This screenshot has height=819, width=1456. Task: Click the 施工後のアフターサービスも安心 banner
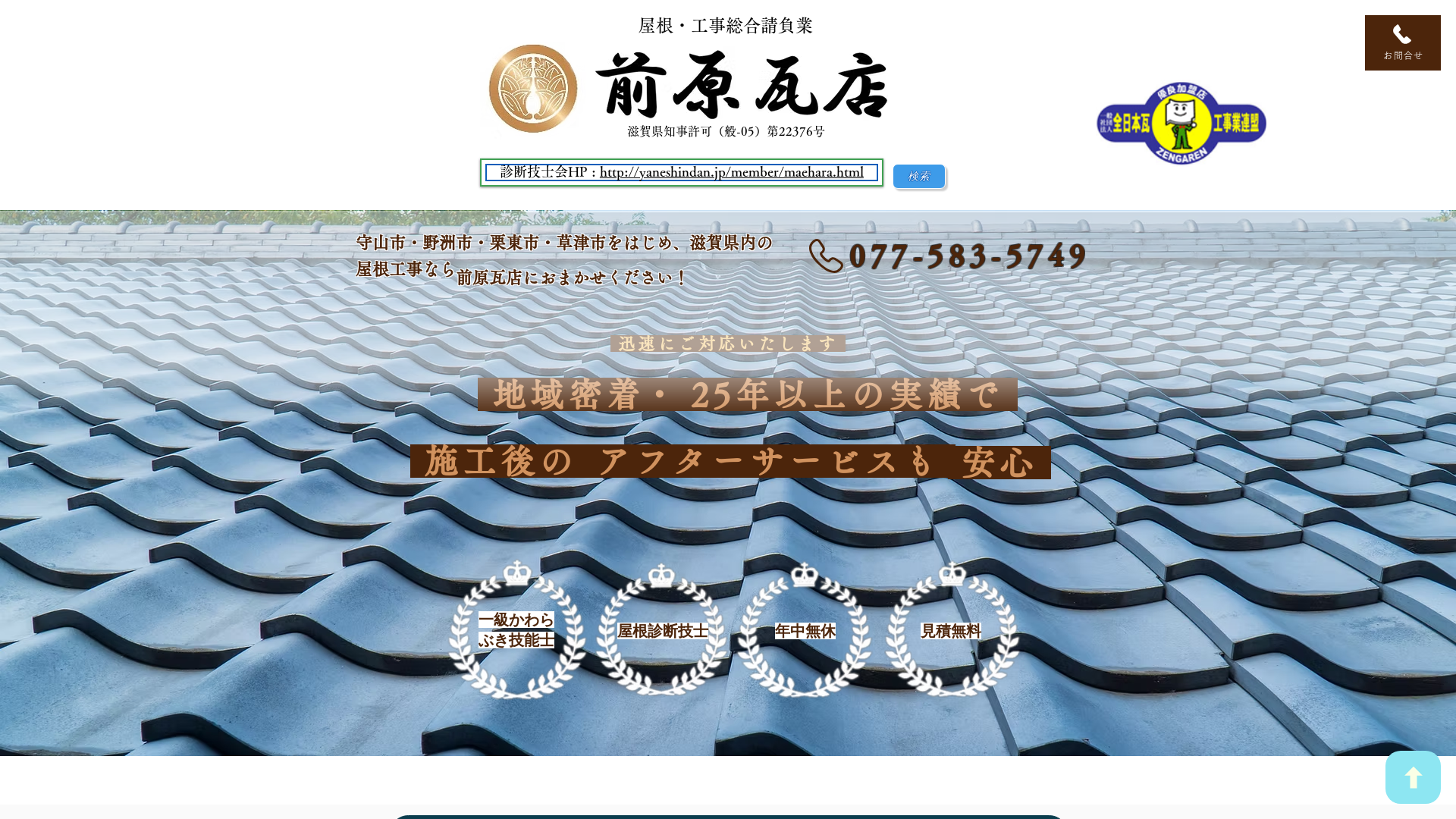[730, 462]
